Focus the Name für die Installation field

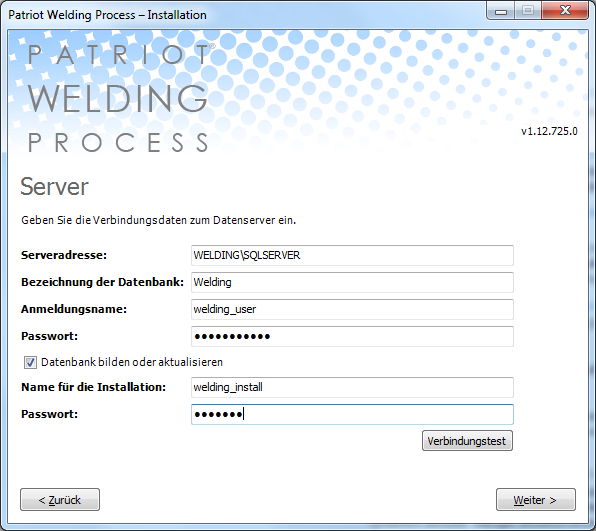[352, 387]
